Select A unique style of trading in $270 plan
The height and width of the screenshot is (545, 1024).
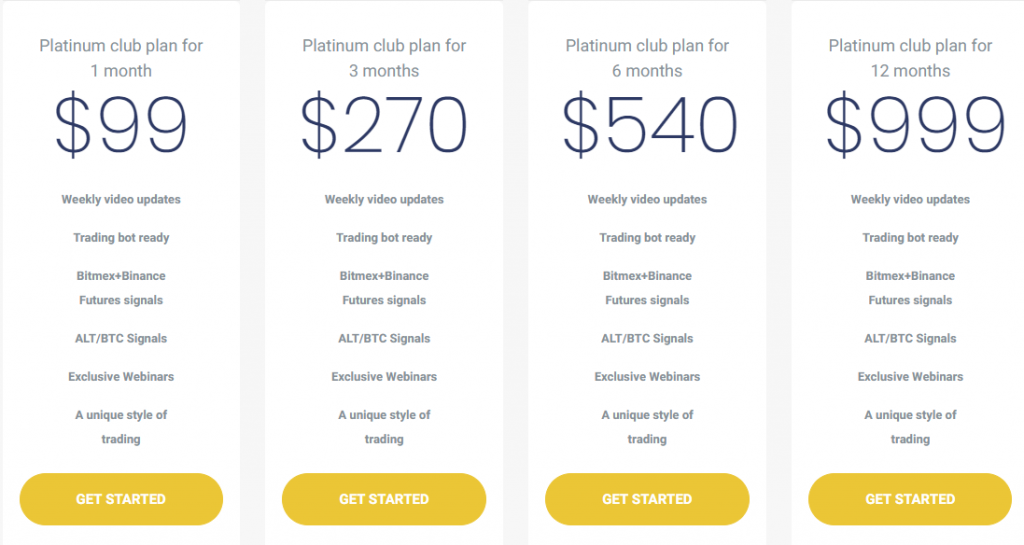point(384,427)
